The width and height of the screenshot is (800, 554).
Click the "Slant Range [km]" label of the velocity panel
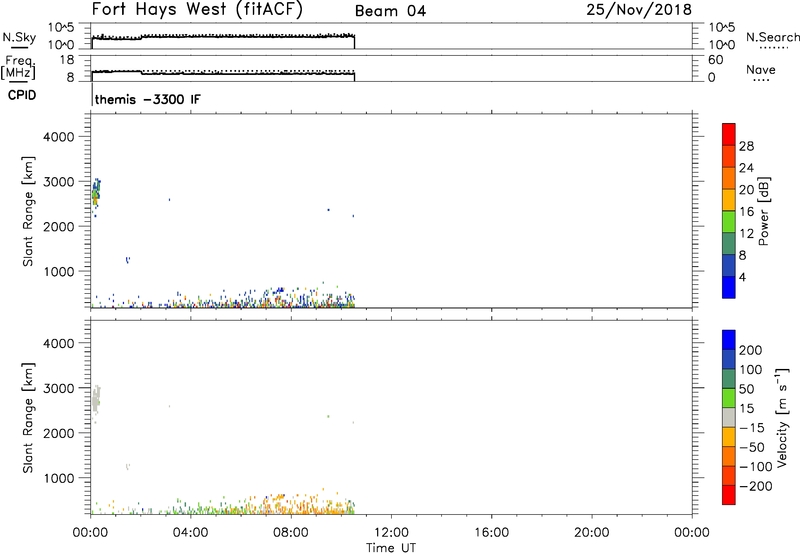28,418
